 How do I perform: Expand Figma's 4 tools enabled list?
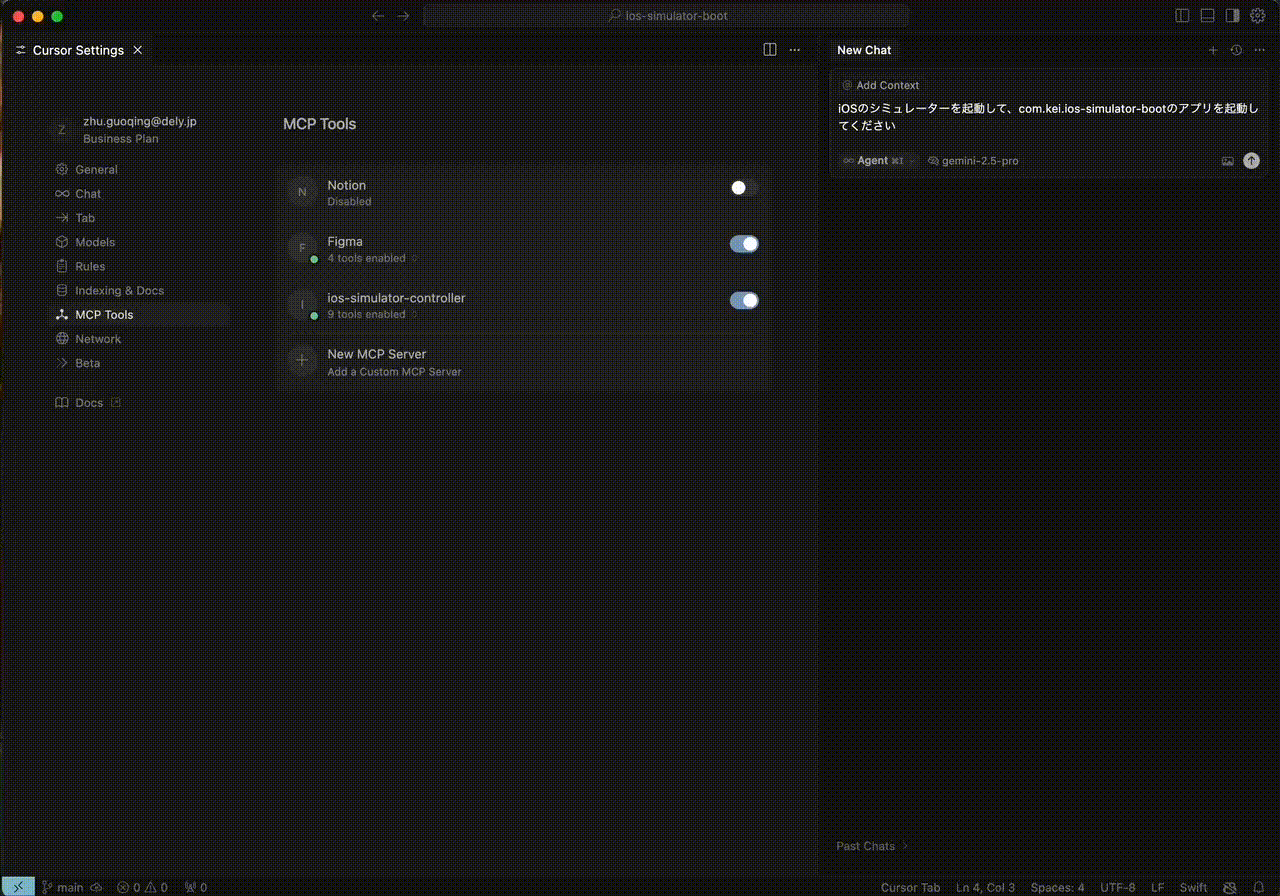pos(372,258)
